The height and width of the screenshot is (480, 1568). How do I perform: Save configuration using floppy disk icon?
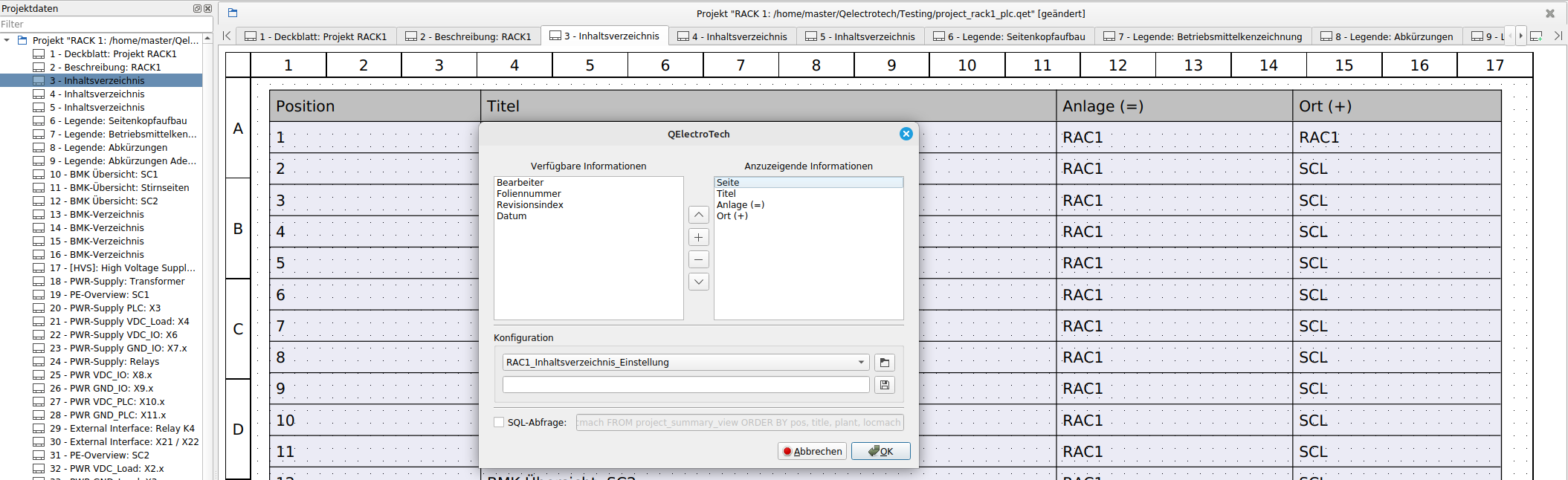pyautogui.click(x=884, y=385)
